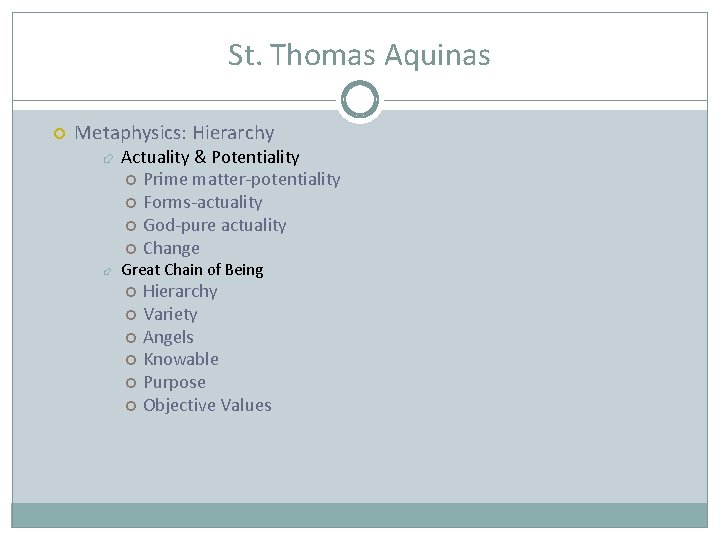Image resolution: width=720 pixels, height=540 pixels.
Task: Click the Hierarchy sub-bullet under Great Chain
Action: coord(180,292)
